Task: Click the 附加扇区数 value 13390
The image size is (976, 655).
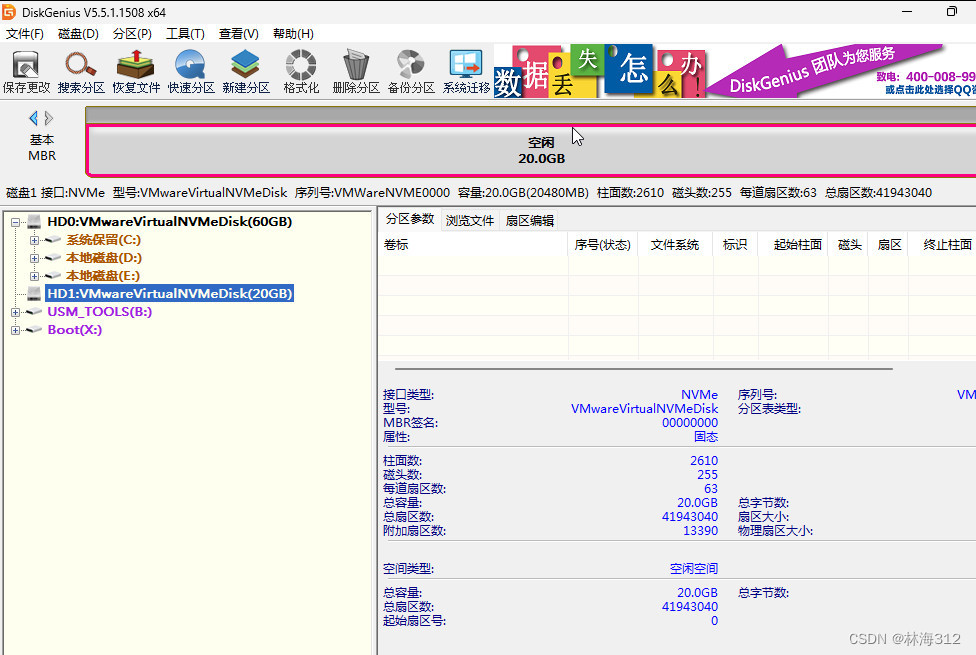Action: 700,531
